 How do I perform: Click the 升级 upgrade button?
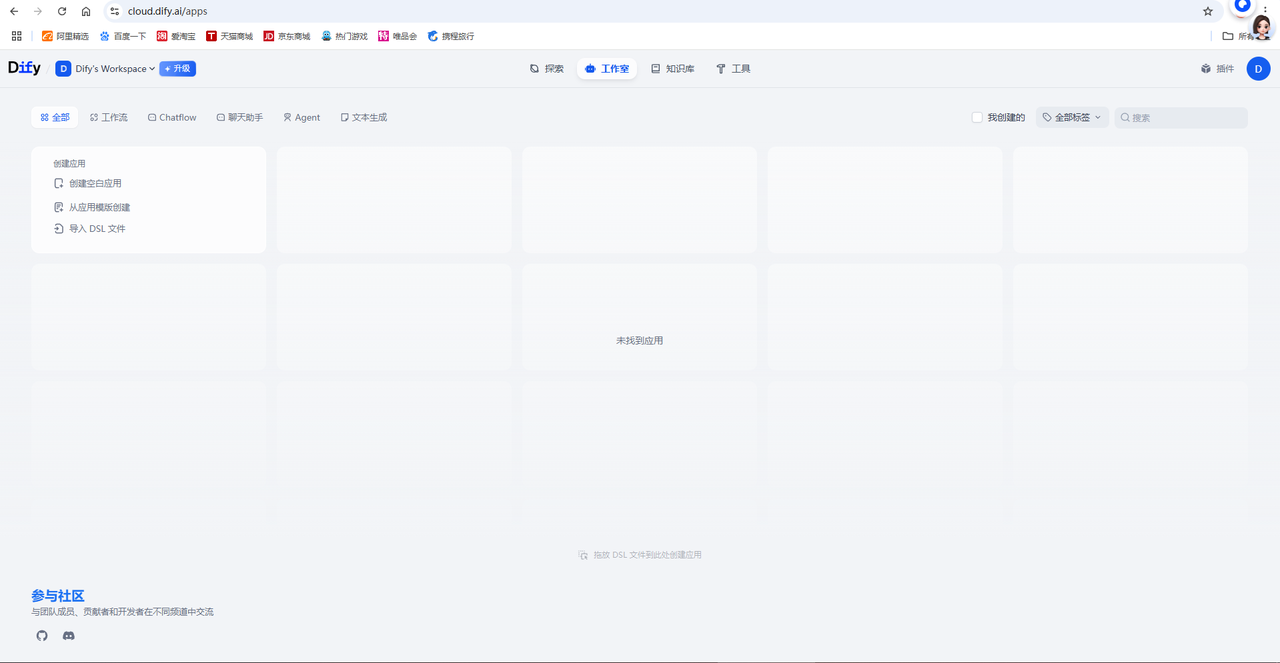(x=178, y=69)
